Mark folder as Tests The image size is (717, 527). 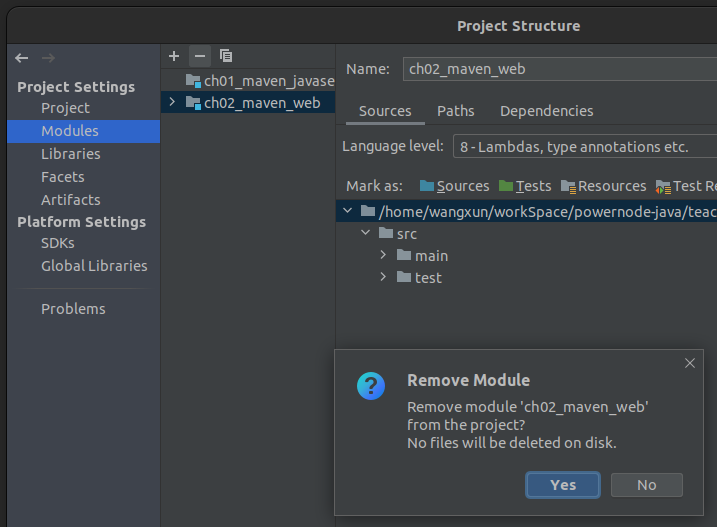pyautogui.click(x=525, y=186)
